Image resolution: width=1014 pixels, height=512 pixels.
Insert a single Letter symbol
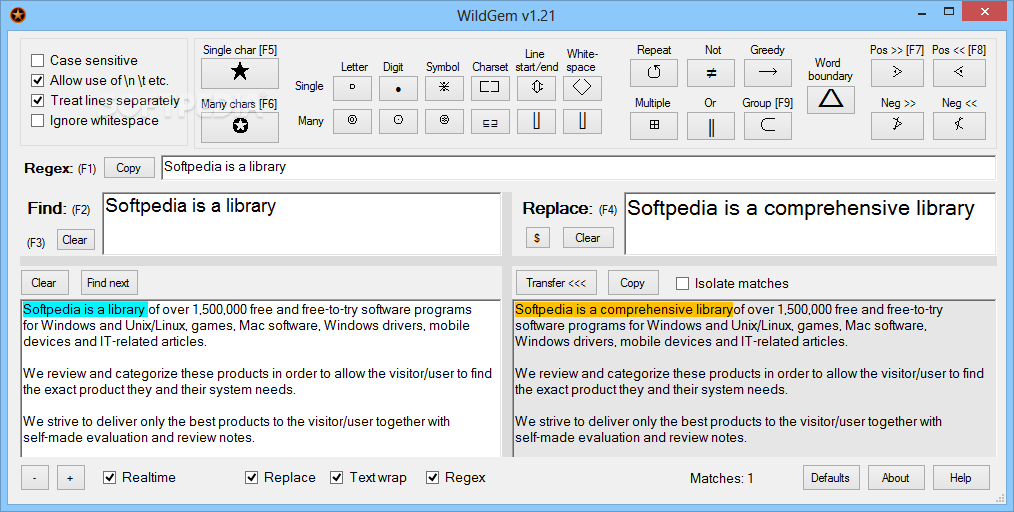point(352,88)
